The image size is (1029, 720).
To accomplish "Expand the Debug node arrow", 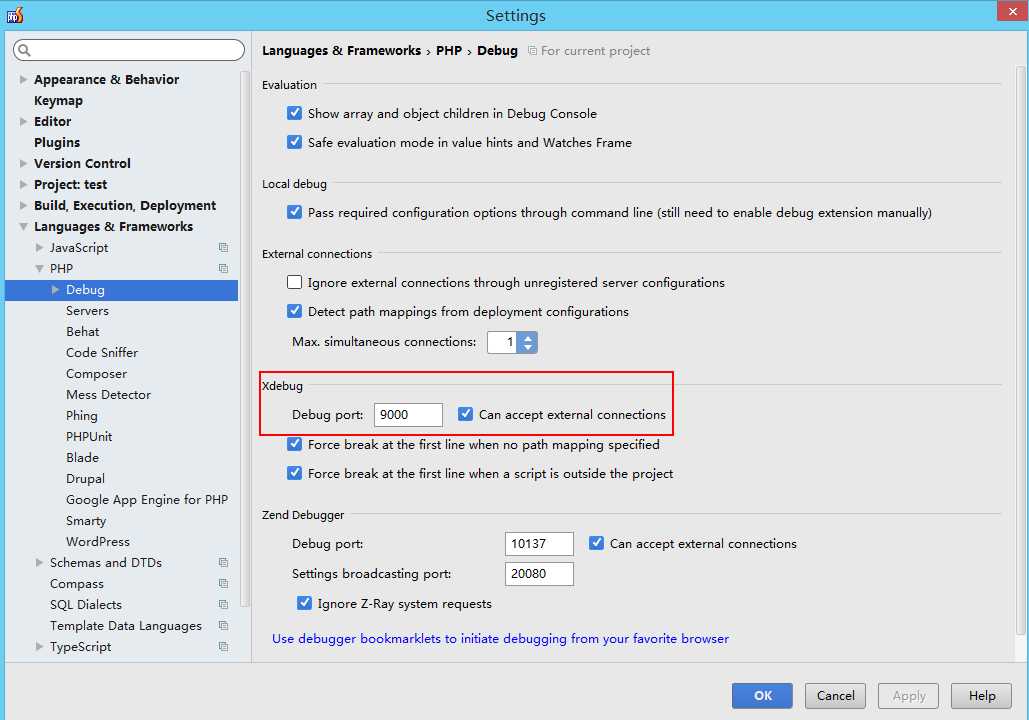I will (56, 289).
